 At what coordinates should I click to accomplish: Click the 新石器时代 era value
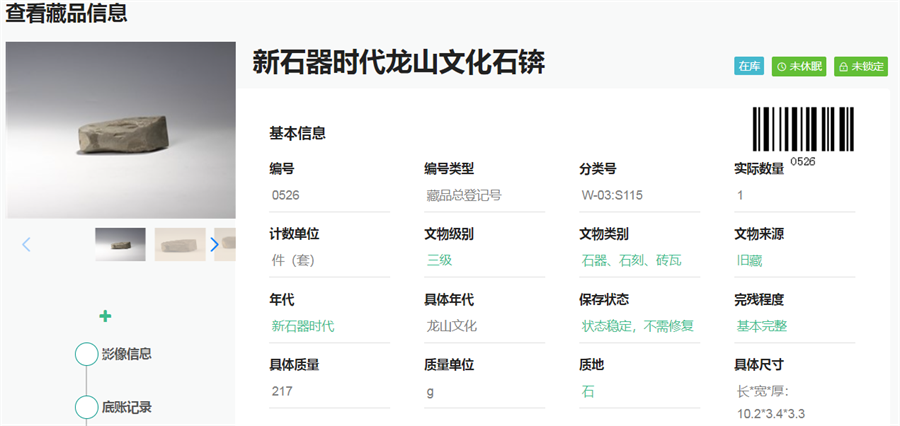point(303,326)
